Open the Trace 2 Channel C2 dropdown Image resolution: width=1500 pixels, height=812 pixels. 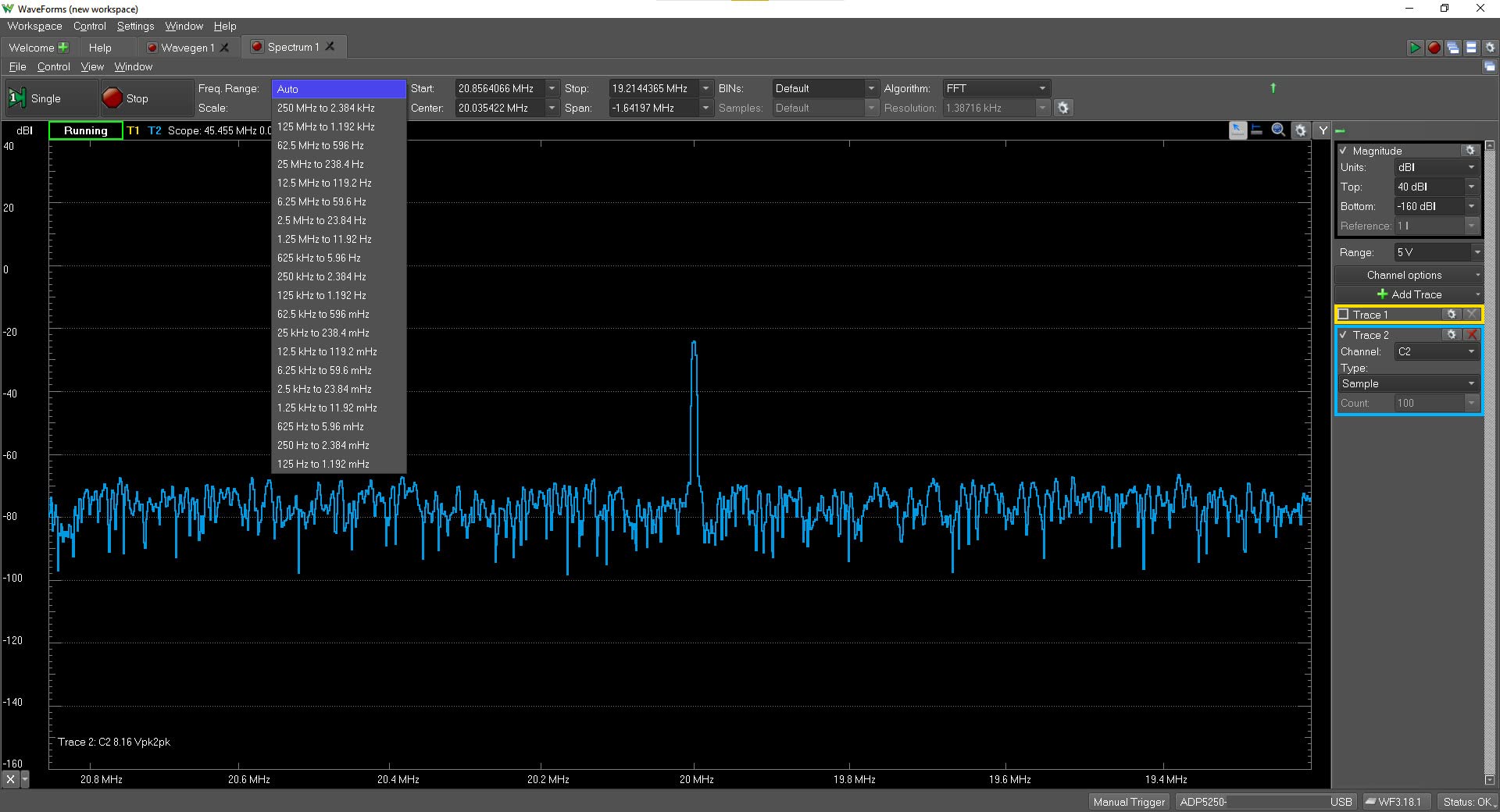point(1437,351)
